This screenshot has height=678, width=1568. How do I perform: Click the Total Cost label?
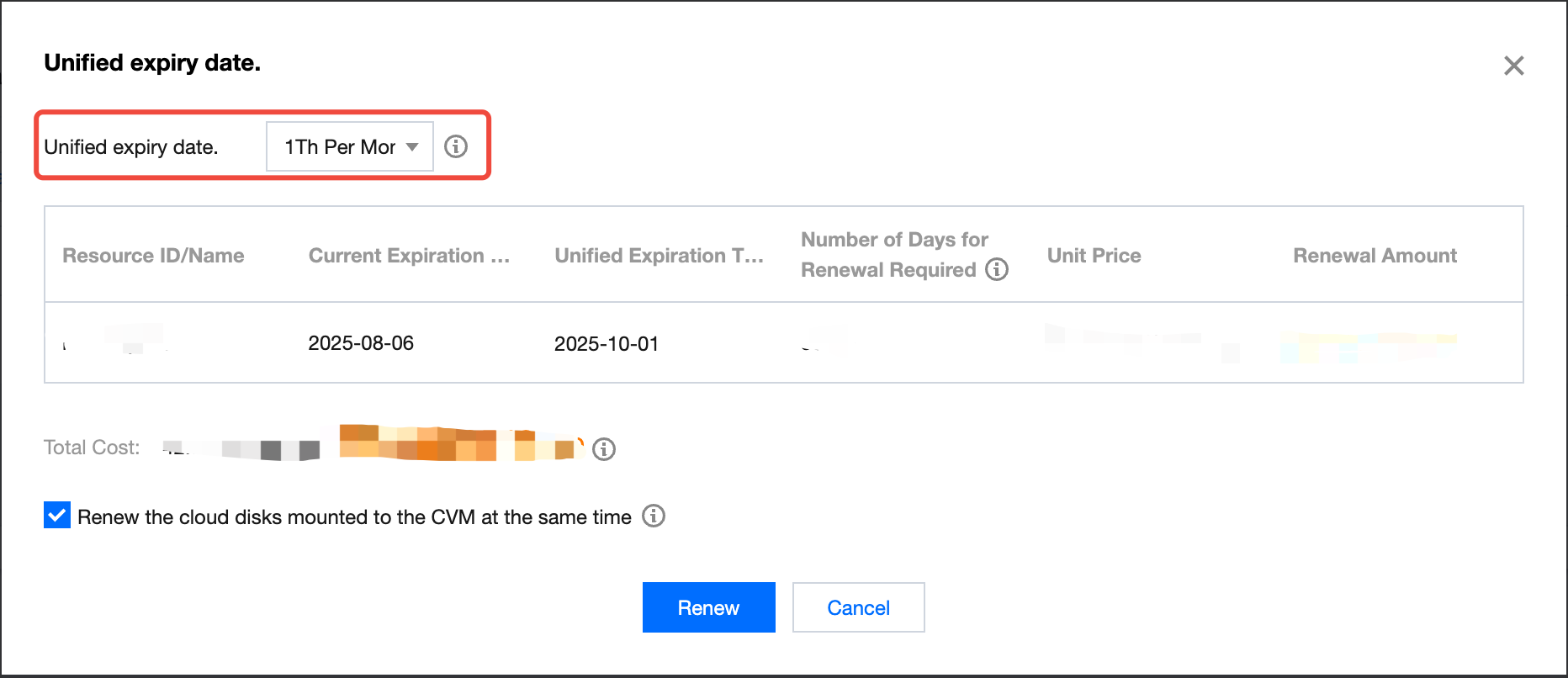tap(92, 448)
